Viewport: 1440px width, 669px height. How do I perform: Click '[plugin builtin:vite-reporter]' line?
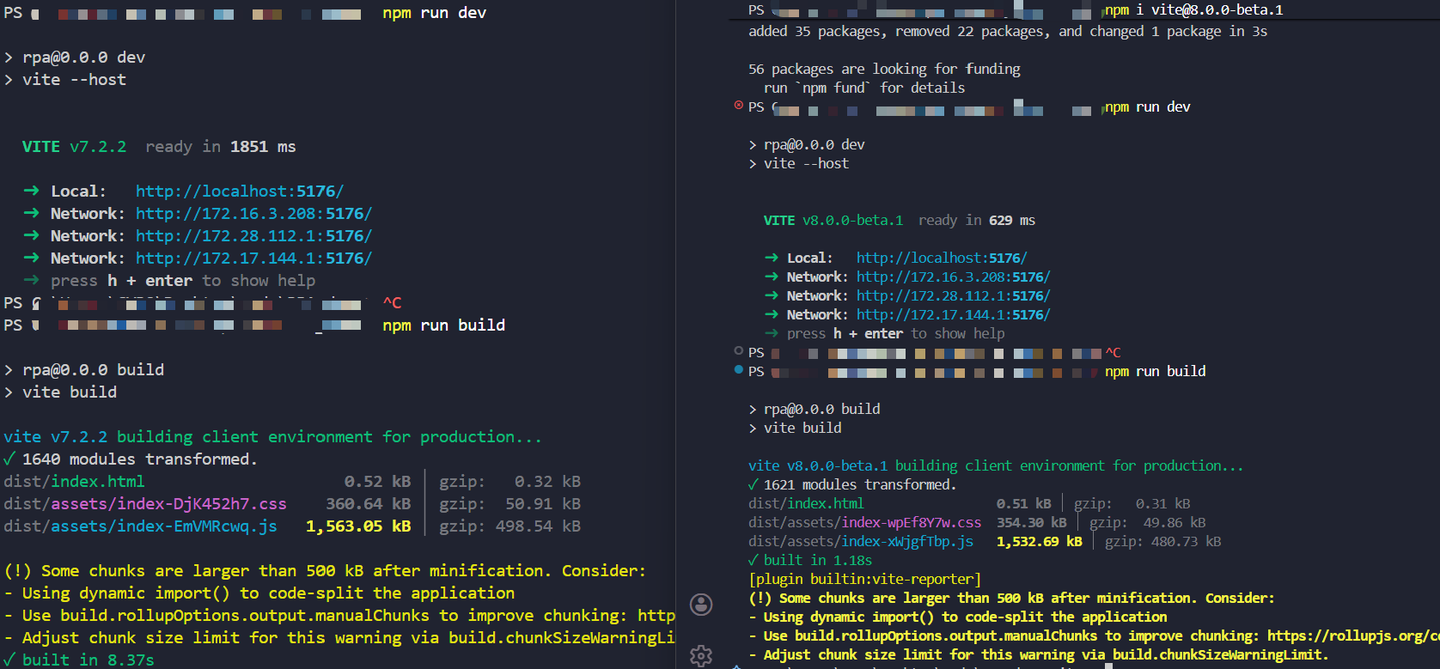865,580
